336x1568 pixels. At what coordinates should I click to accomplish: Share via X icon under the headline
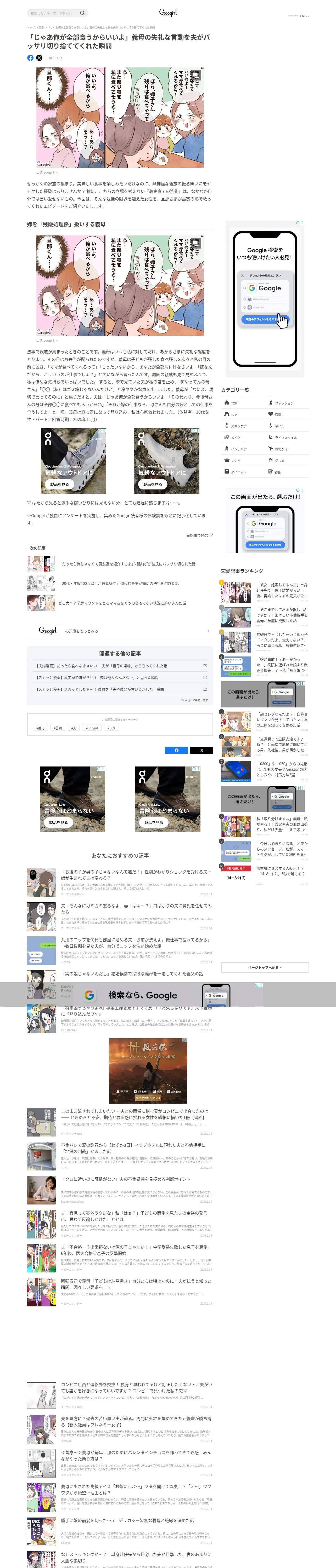pos(39,58)
